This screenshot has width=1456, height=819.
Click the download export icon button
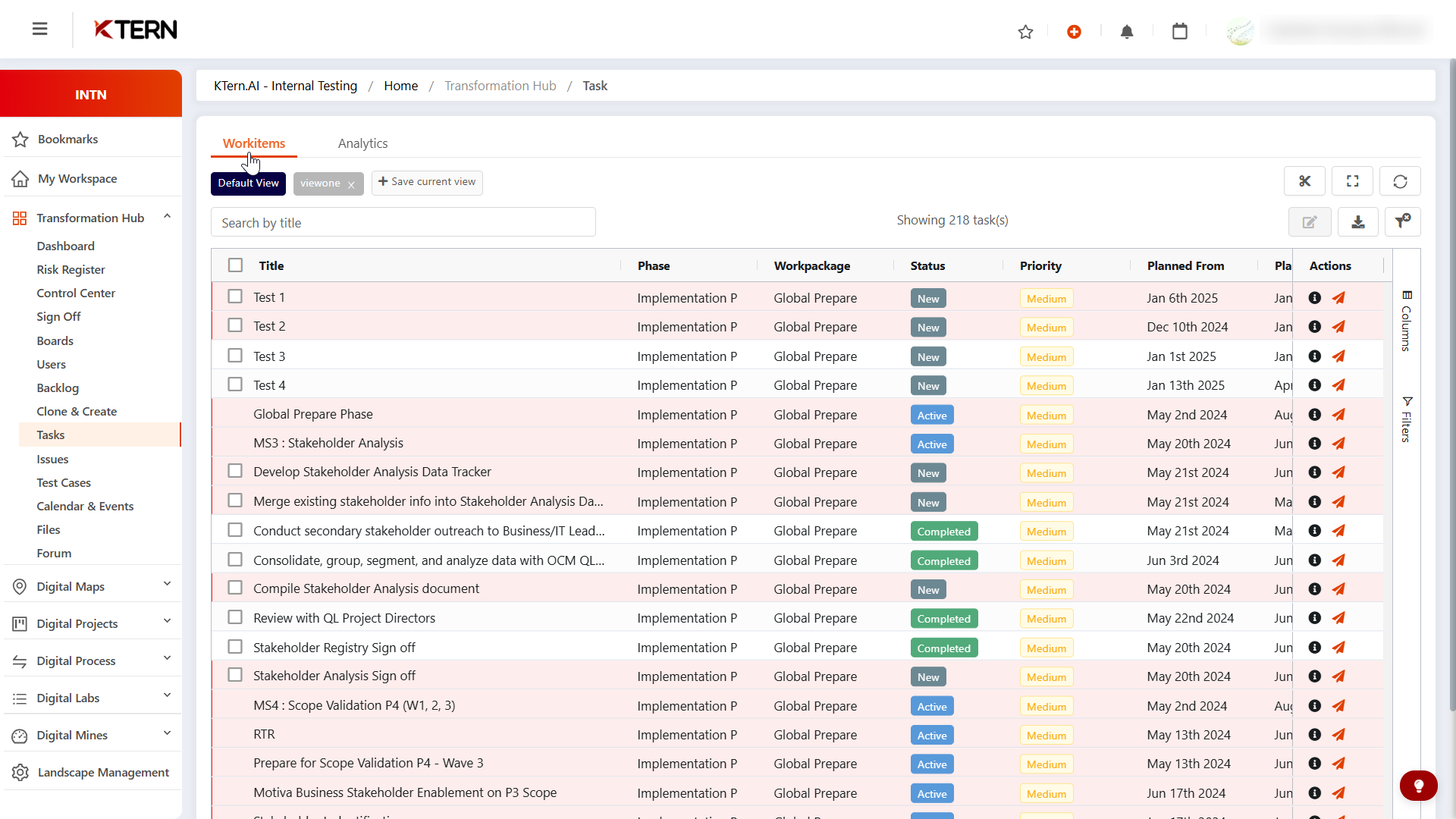(x=1357, y=222)
